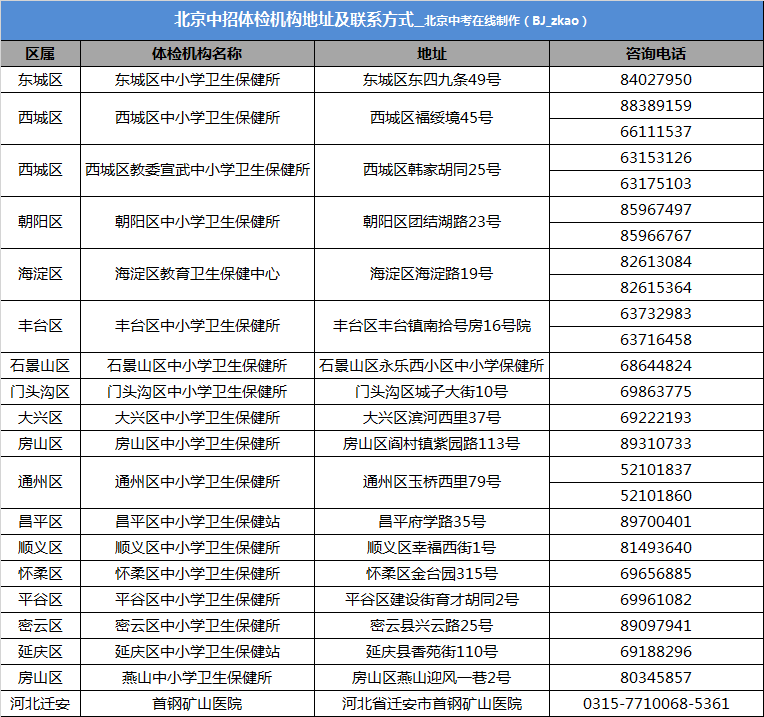
Task: Select phone number 63175103
Action: [x=656, y=184]
